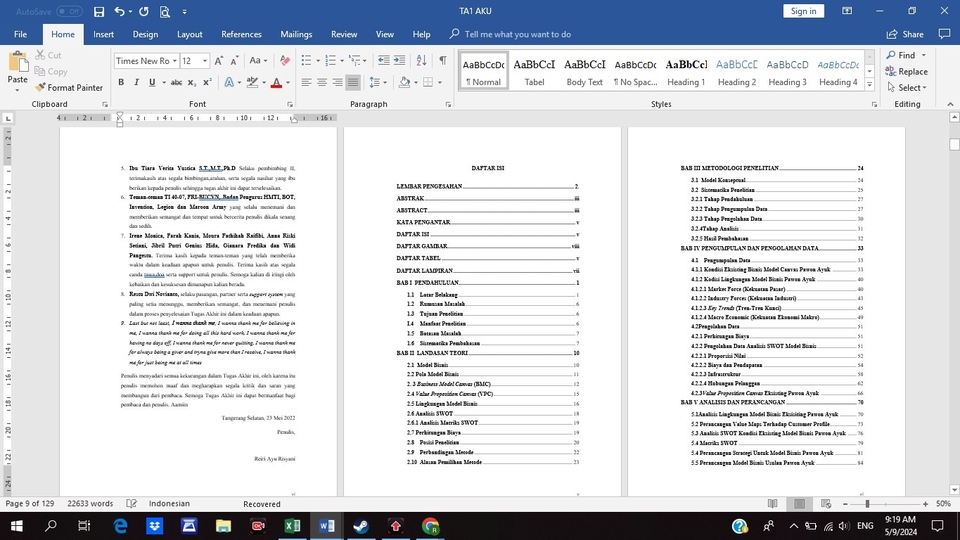The image size is (960, 540).
Task: Click the Sign in button
Action: (x=803, y=11)
